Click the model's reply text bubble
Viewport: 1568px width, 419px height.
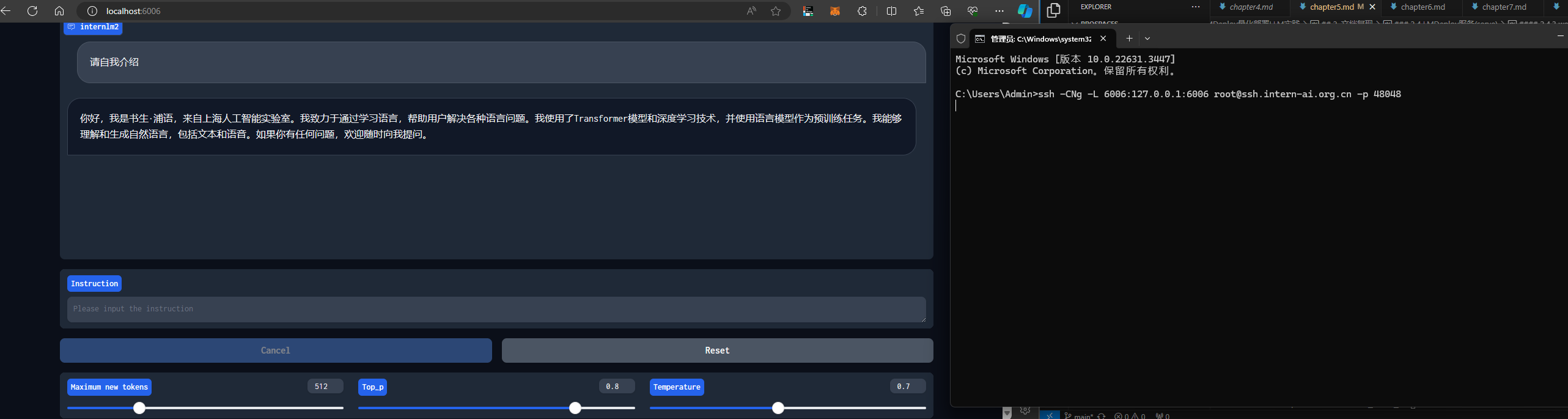coord(491,127)
